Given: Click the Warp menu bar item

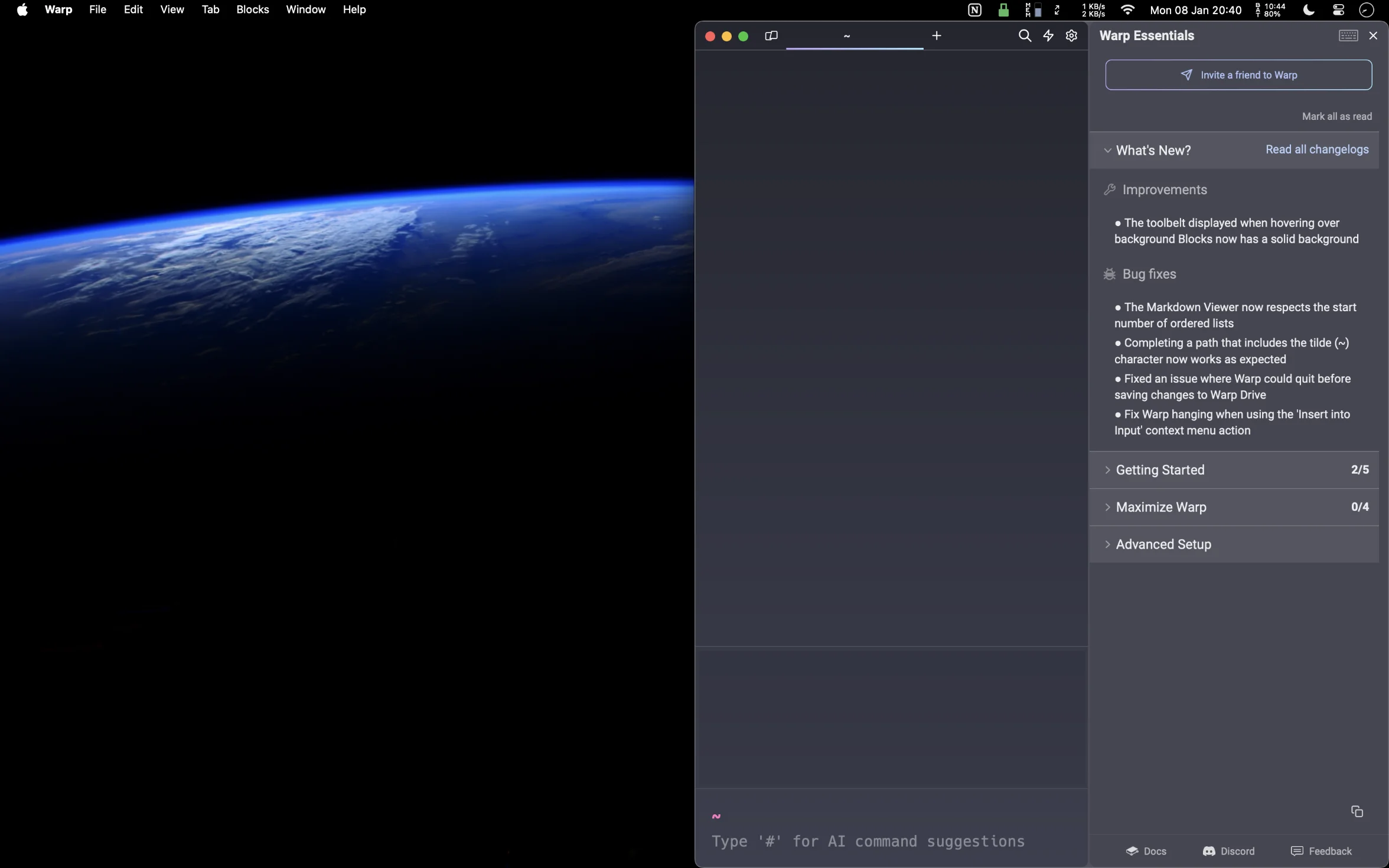Looking at the screenshot, I should click(x=57, y=9).
